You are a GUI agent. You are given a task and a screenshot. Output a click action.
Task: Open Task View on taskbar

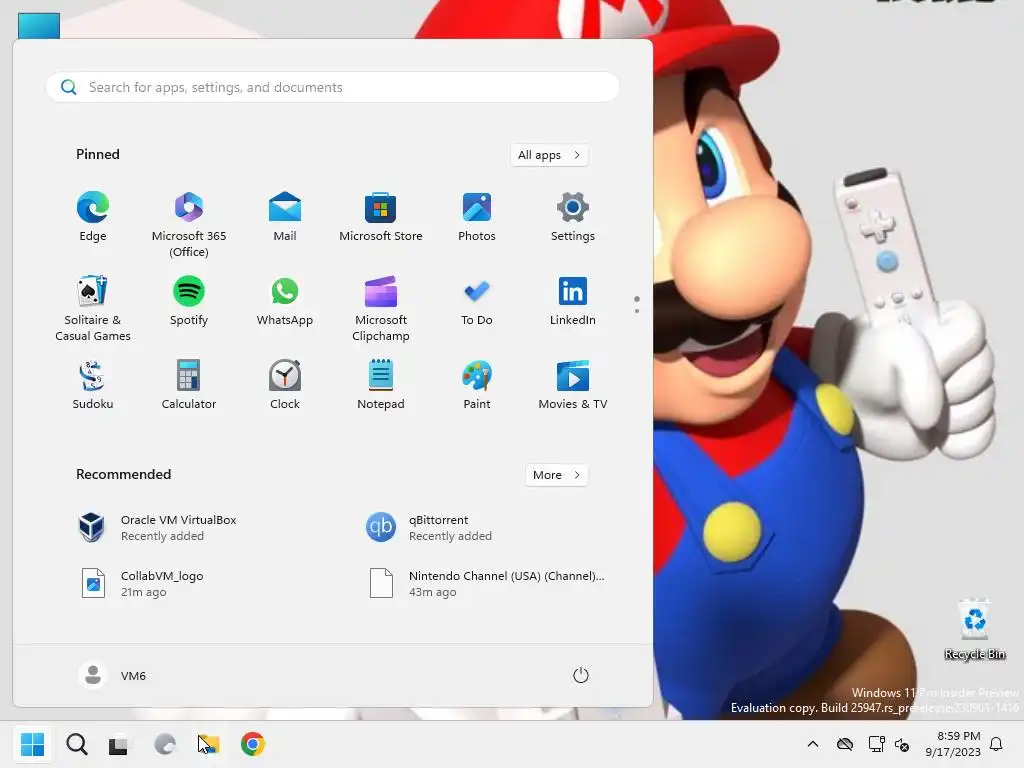[x=118, y=744]
